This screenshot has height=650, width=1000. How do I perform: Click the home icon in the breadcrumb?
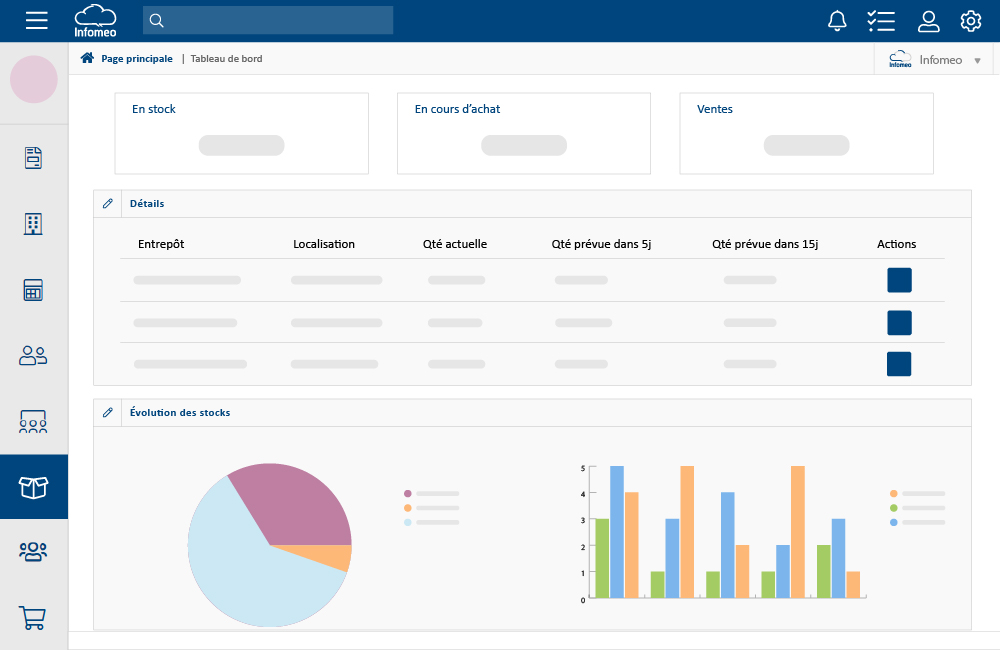[x=87, y=58]
